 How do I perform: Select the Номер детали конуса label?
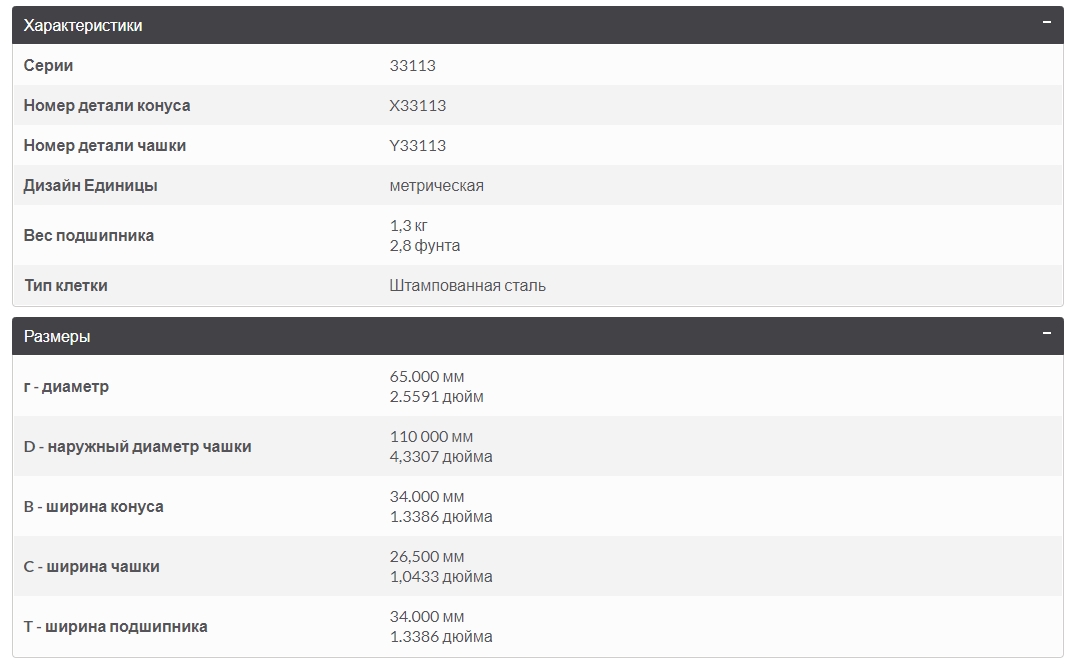tap(107, 106)
